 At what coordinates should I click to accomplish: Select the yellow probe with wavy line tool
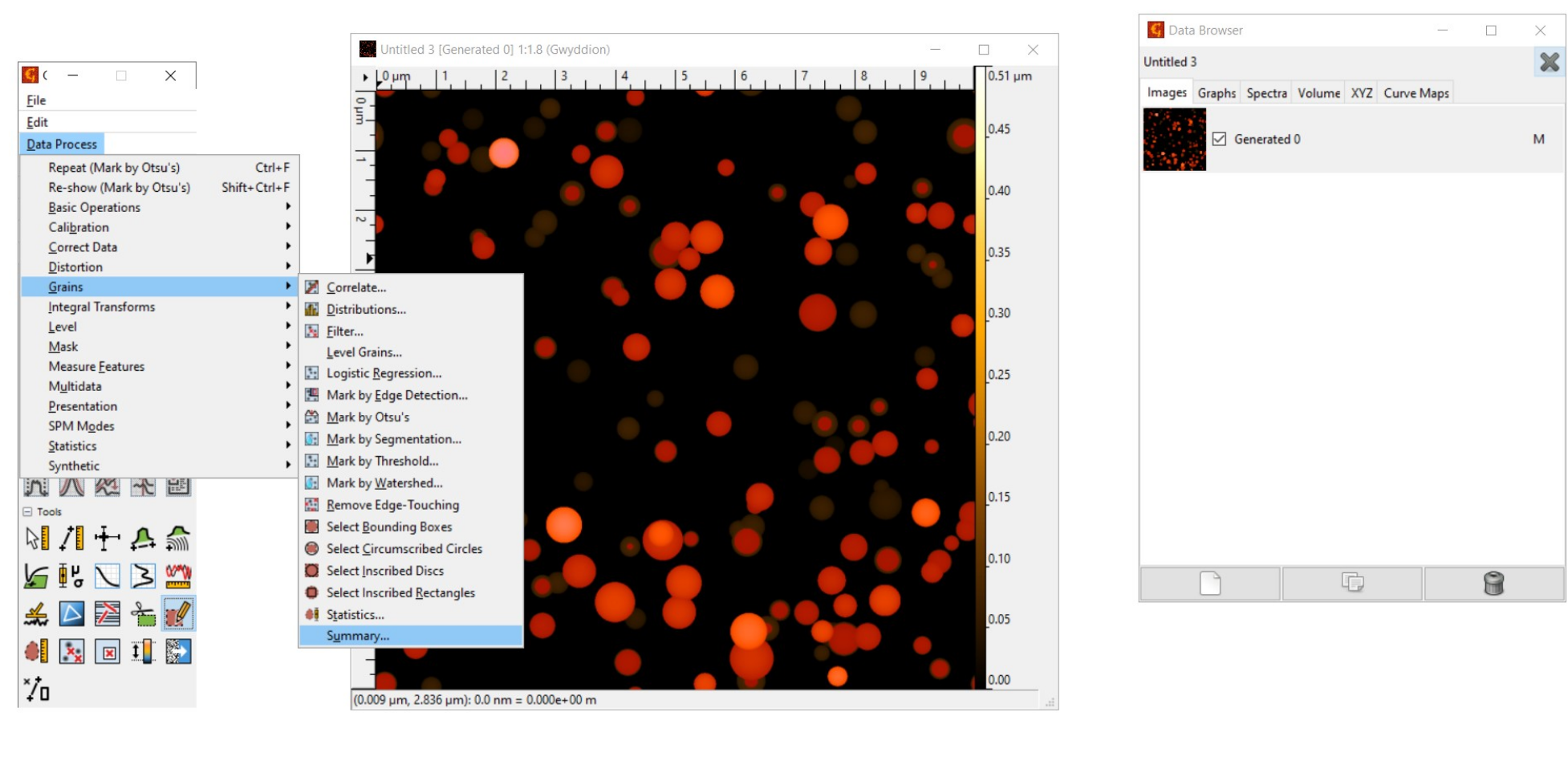point(36,613)
